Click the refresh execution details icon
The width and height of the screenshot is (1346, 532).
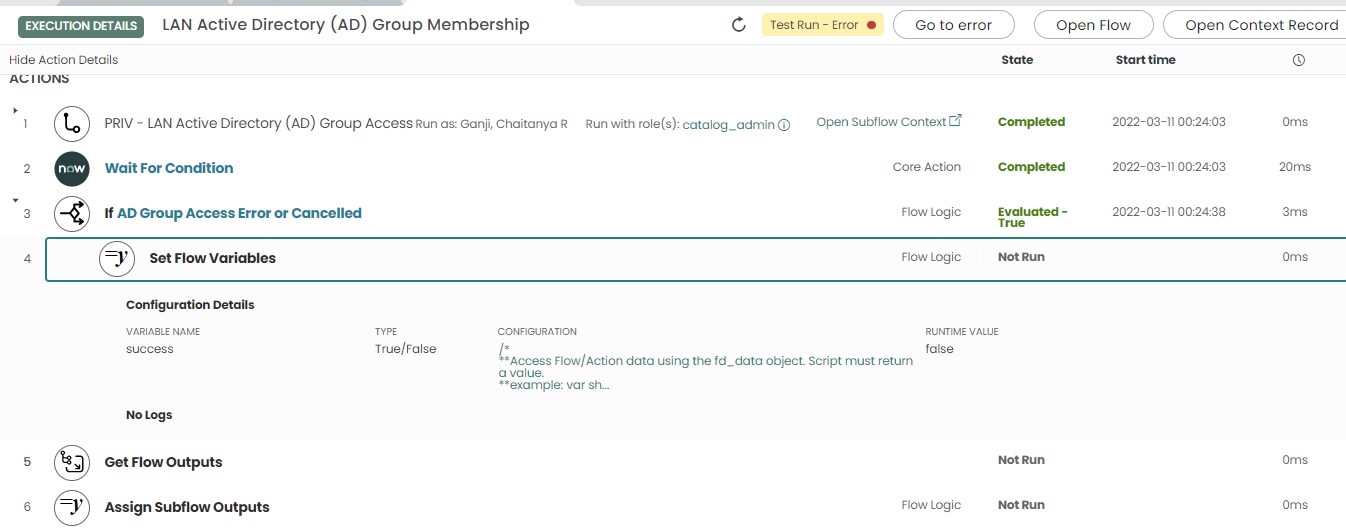[x=739, y=25]
